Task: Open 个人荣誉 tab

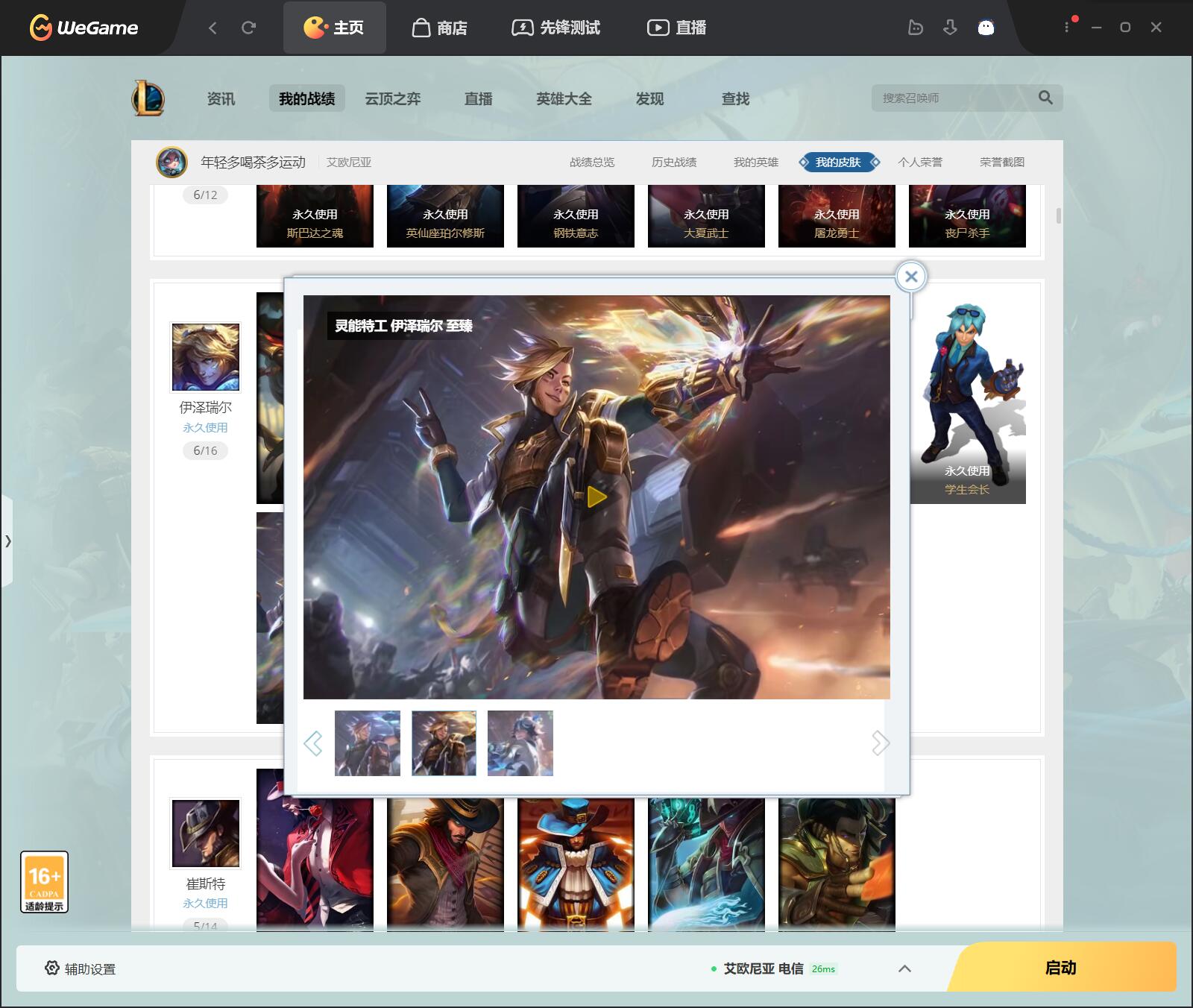Action: tap(920, 162)
